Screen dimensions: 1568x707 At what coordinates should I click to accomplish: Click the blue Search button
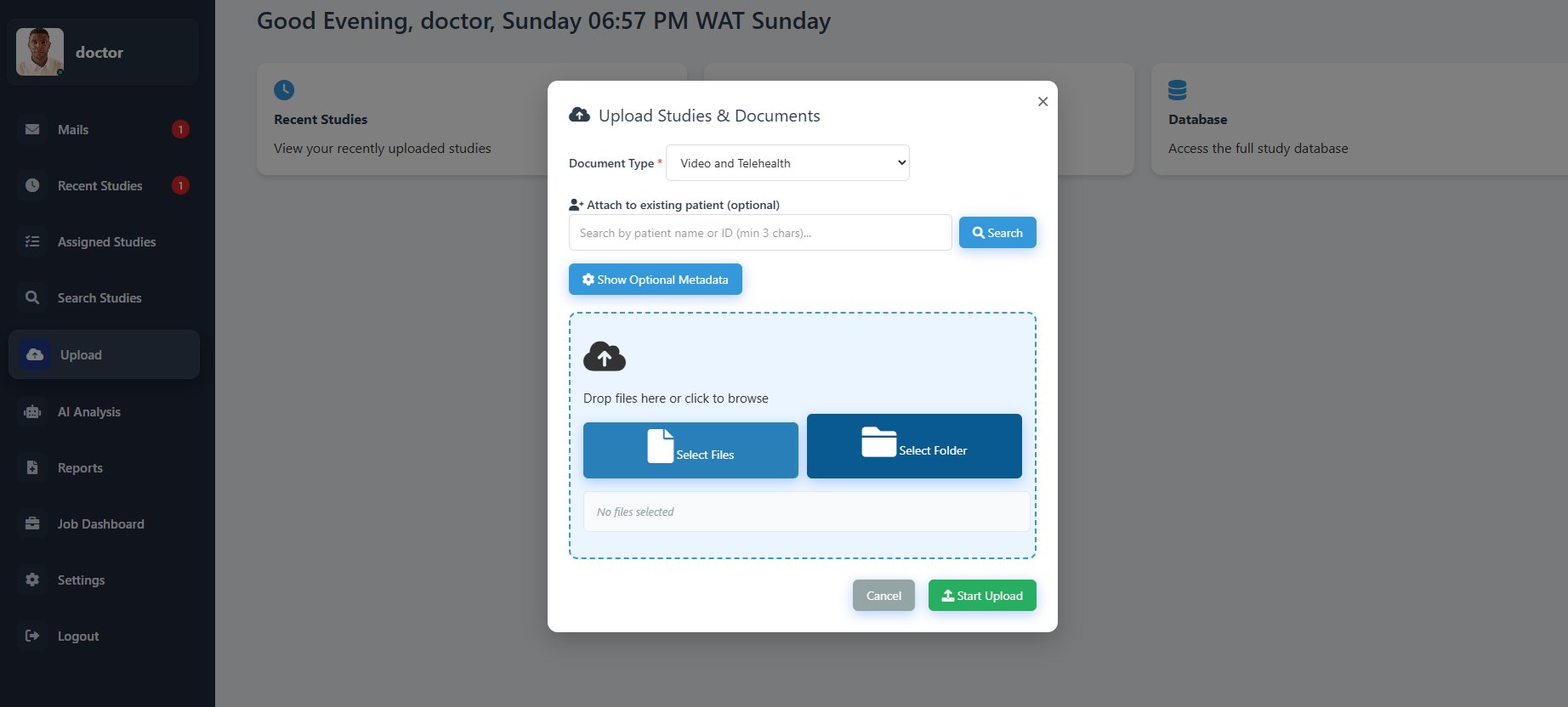[997, 233]
